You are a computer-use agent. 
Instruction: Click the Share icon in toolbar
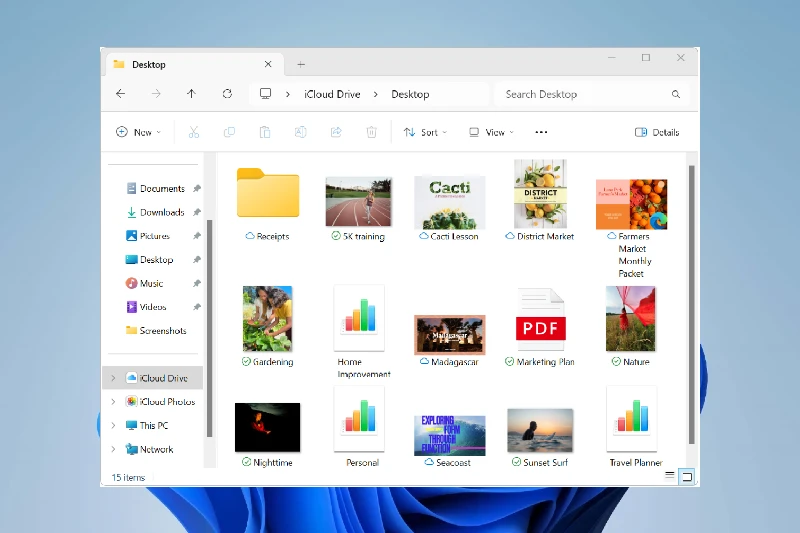point(336,132)
